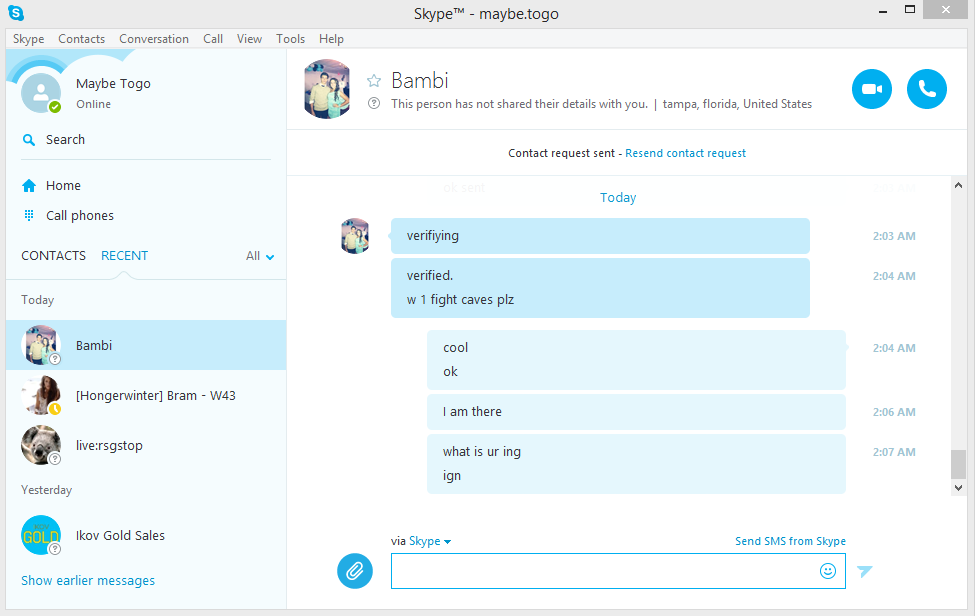Click Maybe Togo profile avatar
Image resolution: width=975 pixels, height=616 pixels.
tap(41, 93)
